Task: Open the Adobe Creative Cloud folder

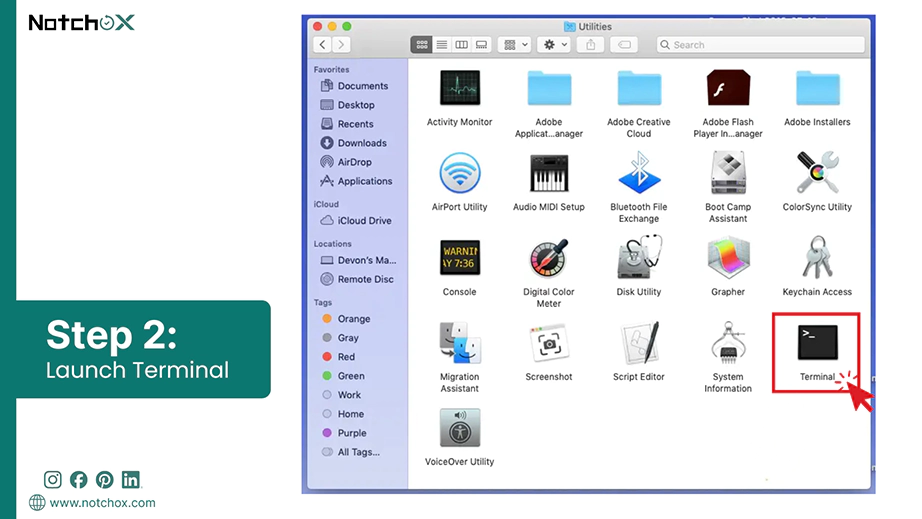Action: (x=639, y=89)
